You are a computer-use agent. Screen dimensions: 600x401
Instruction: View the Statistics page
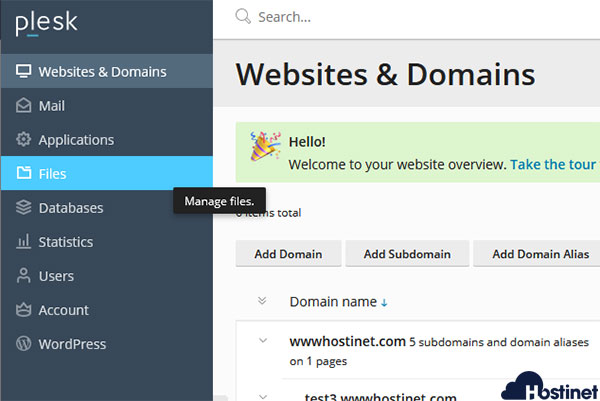[107, 241]
